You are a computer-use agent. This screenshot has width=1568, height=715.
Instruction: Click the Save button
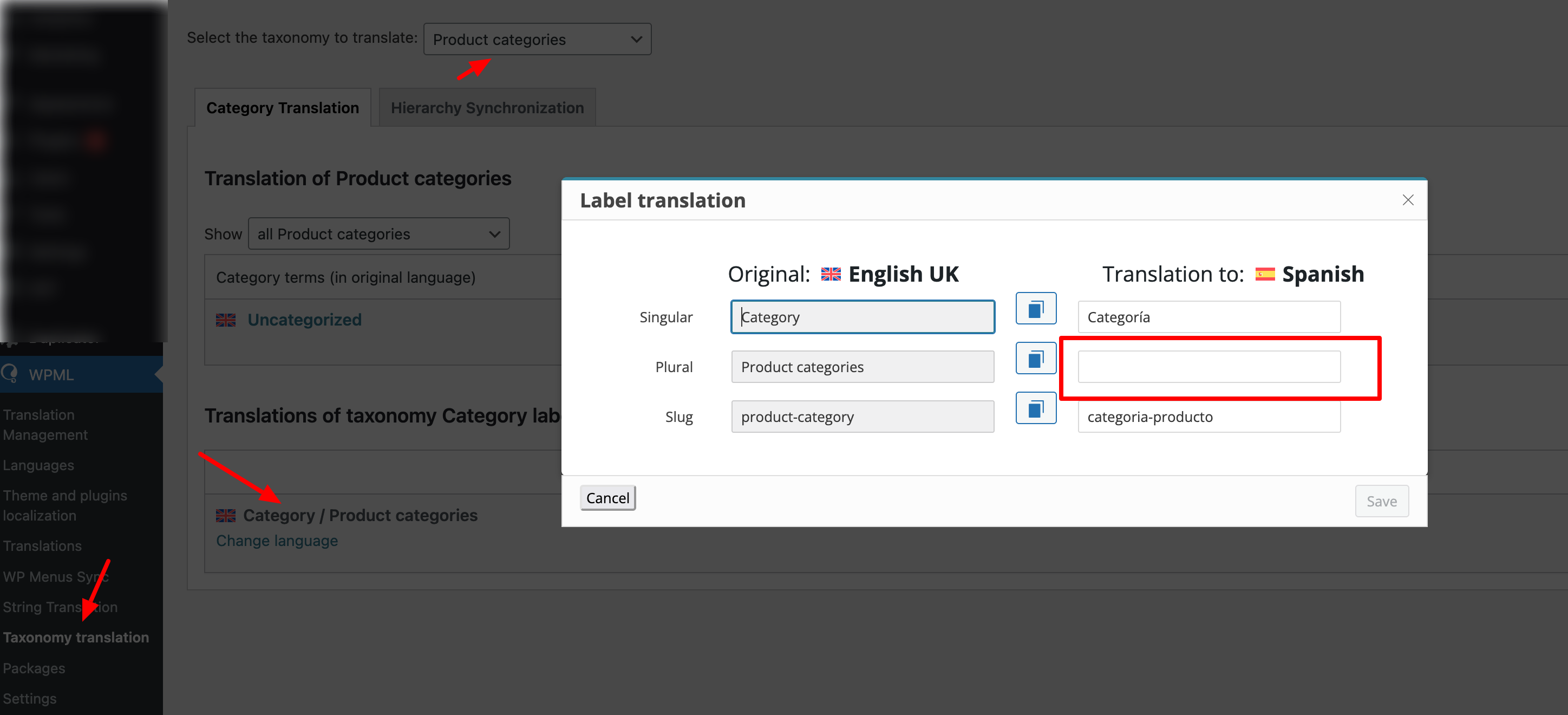tap(1381, 501)
